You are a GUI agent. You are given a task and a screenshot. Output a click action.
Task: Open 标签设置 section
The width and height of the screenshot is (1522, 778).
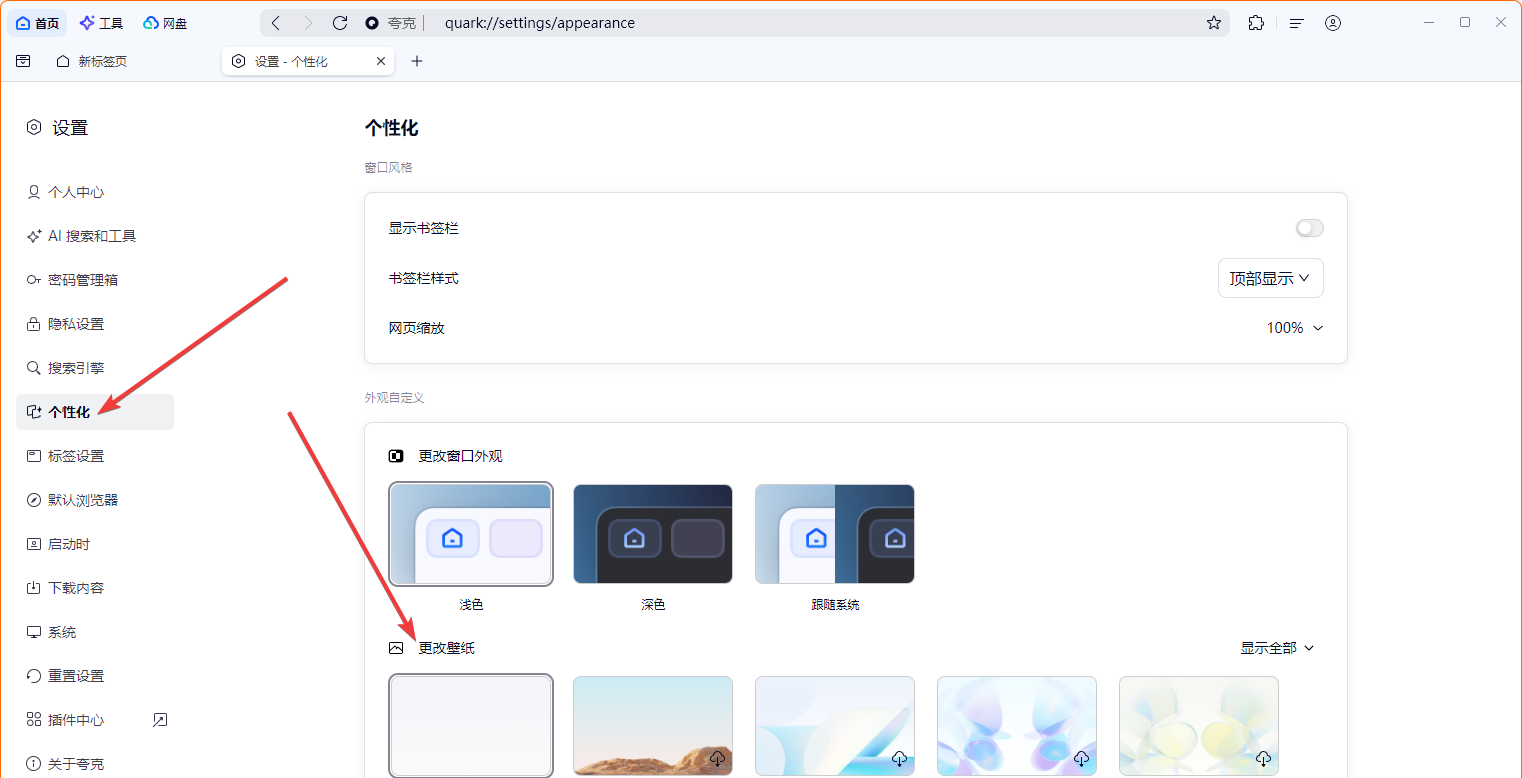pos(95,456)
